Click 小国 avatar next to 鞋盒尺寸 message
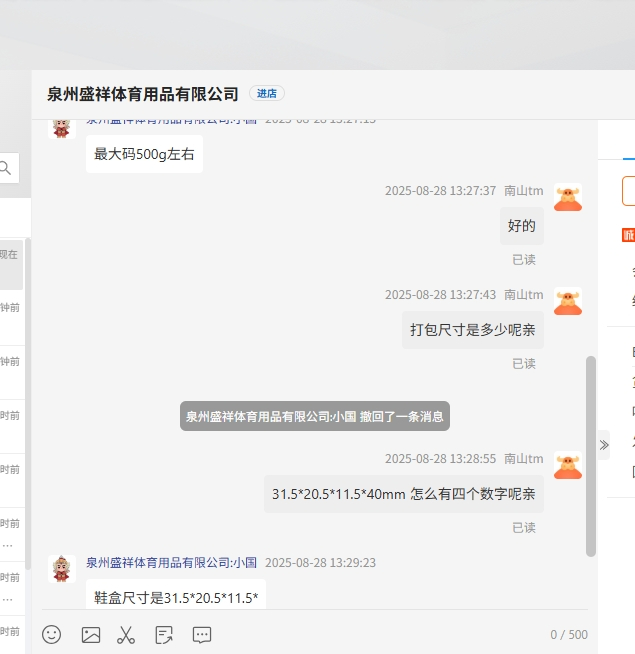 click(62, 569)
